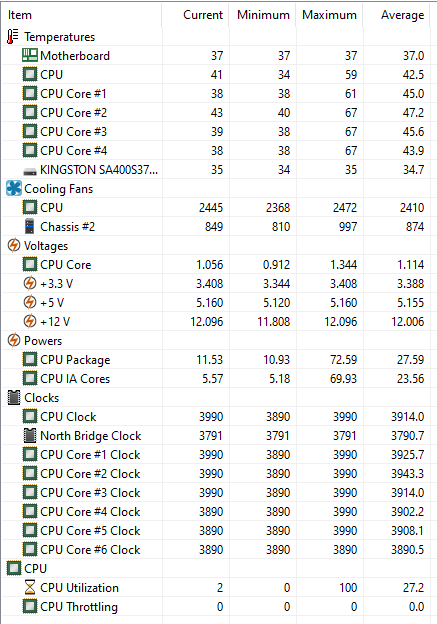Select the CPU Core #2 temperature row
Screen dimensions: 437x624
coord(216,113)
